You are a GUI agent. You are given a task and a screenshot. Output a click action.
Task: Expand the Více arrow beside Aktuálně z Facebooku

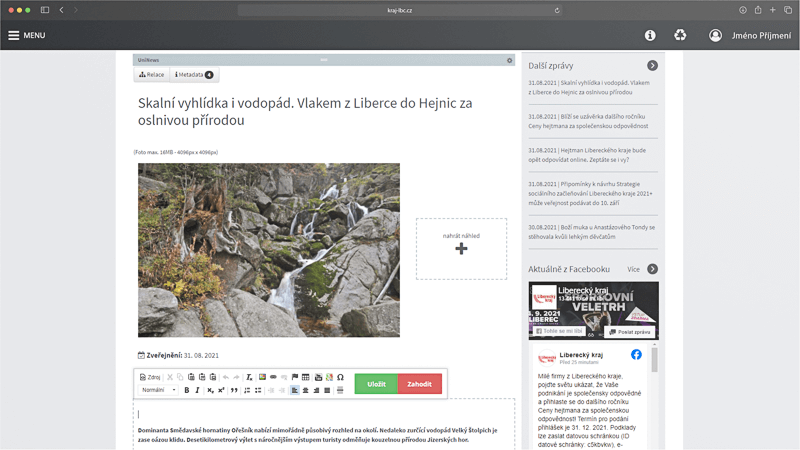652,269
